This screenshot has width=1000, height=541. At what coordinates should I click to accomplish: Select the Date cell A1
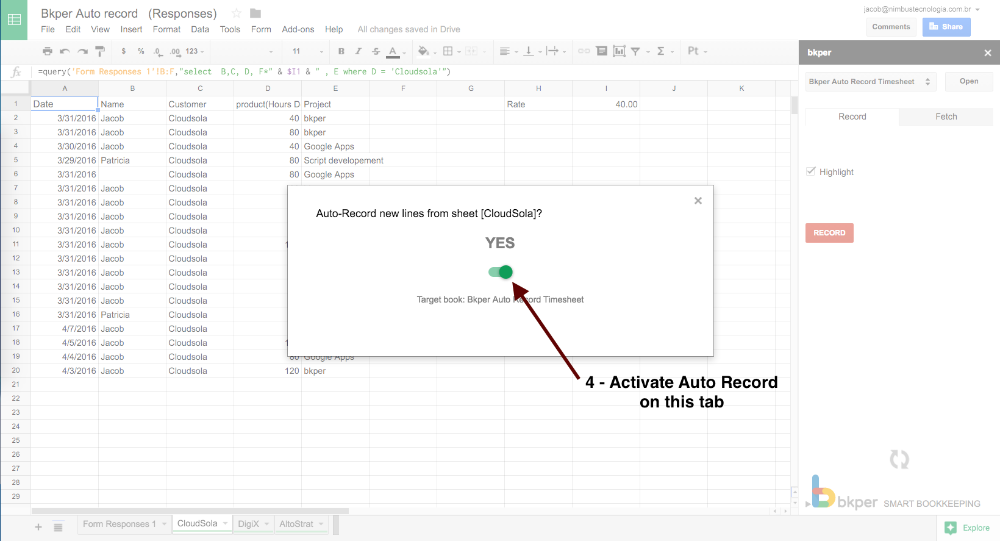(64, 104)
